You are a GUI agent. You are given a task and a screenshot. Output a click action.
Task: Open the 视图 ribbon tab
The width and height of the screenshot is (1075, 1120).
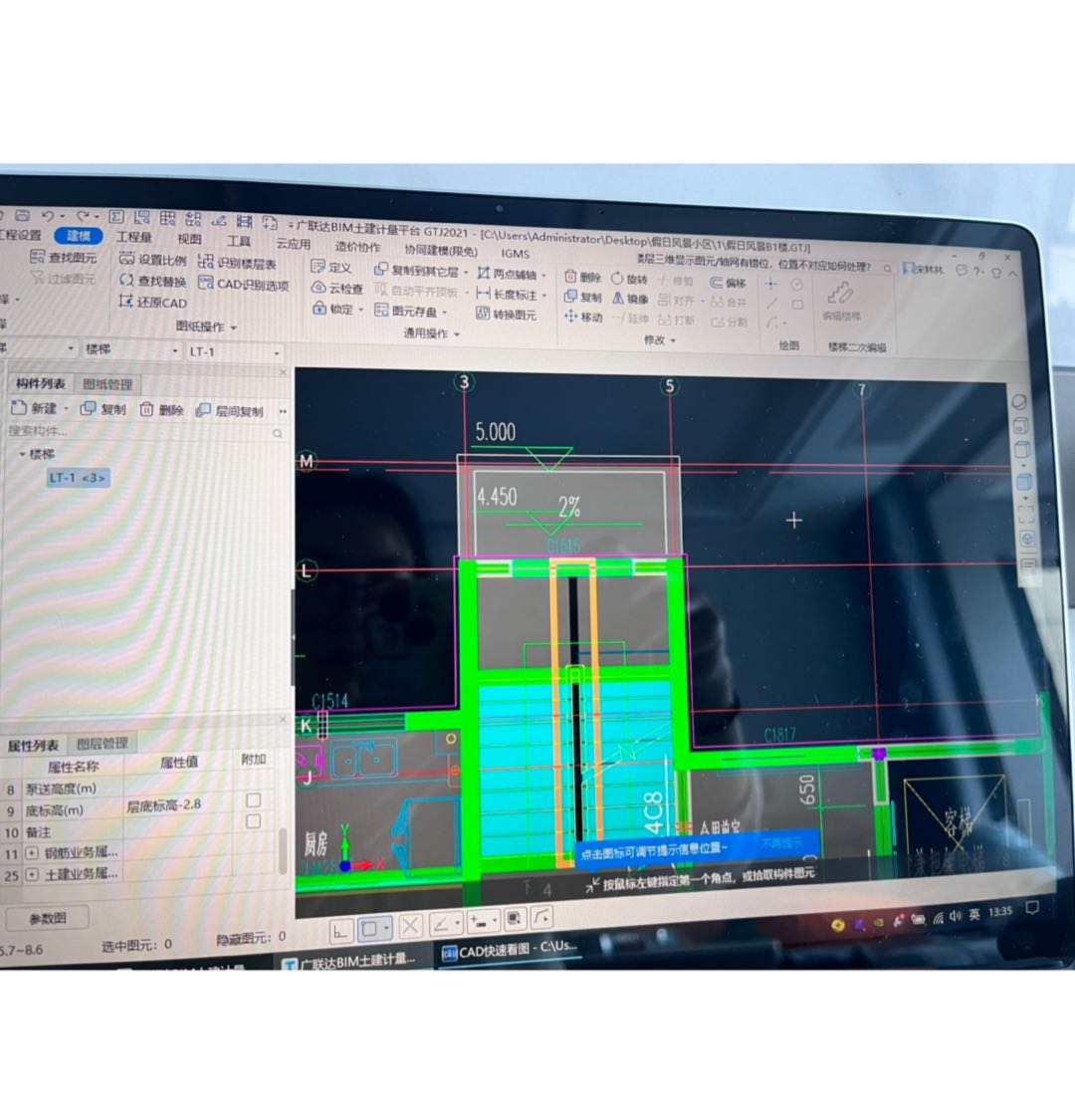pyautogui.click(x=189, y=239)
